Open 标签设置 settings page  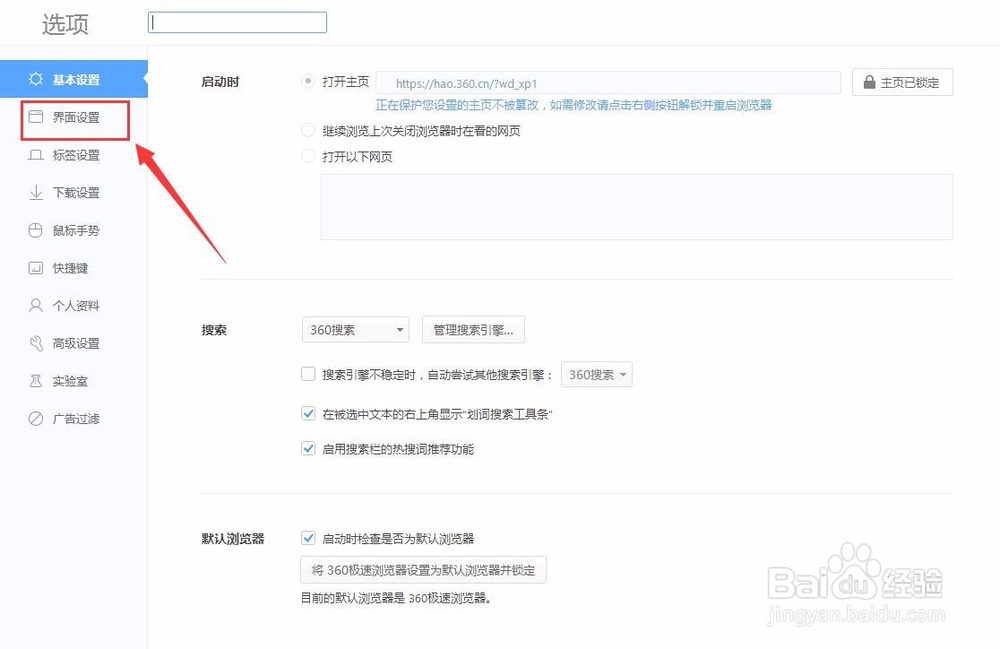74,155
